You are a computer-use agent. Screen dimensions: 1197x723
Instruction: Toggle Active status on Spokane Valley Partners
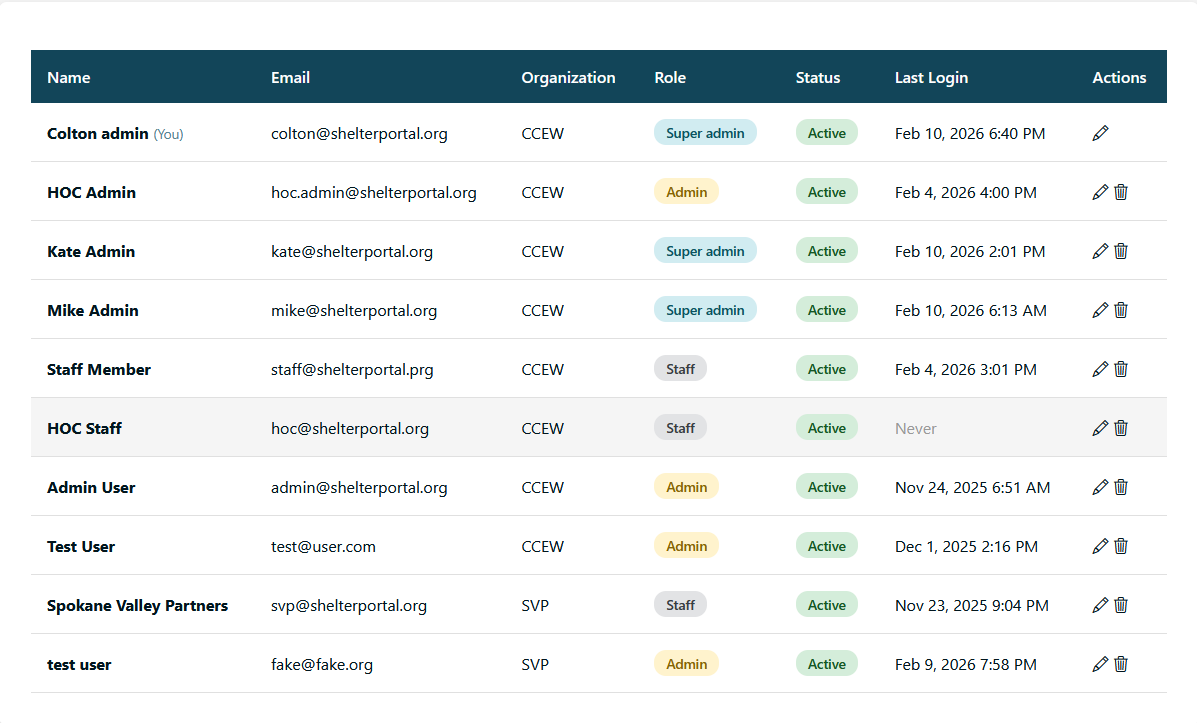pyautogui.click(x=827, y=604)
